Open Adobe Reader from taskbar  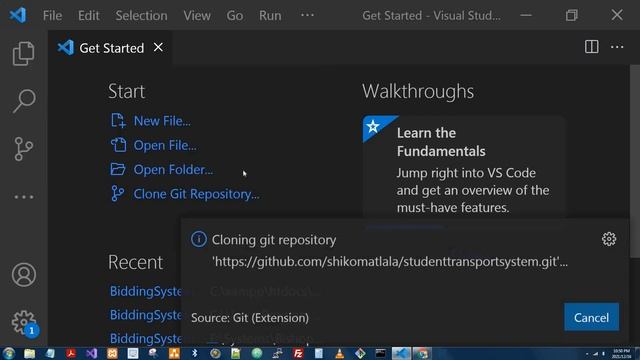coord(71,353)
